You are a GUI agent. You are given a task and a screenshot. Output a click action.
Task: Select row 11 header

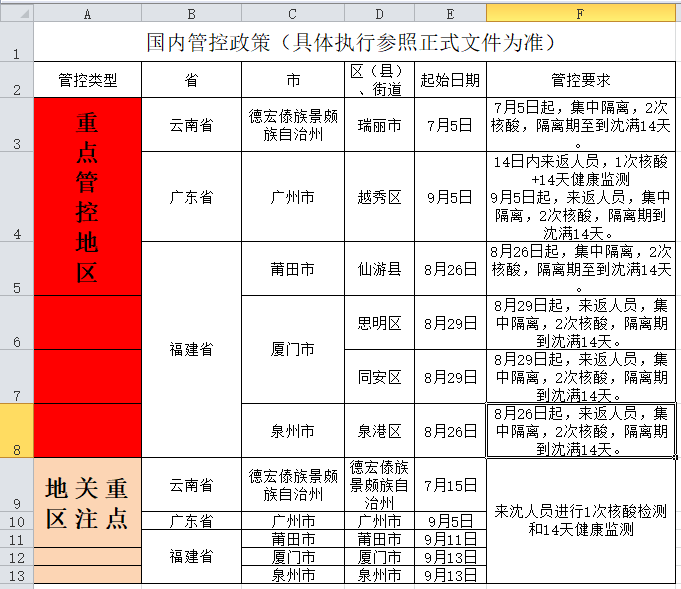coord(17,539)
